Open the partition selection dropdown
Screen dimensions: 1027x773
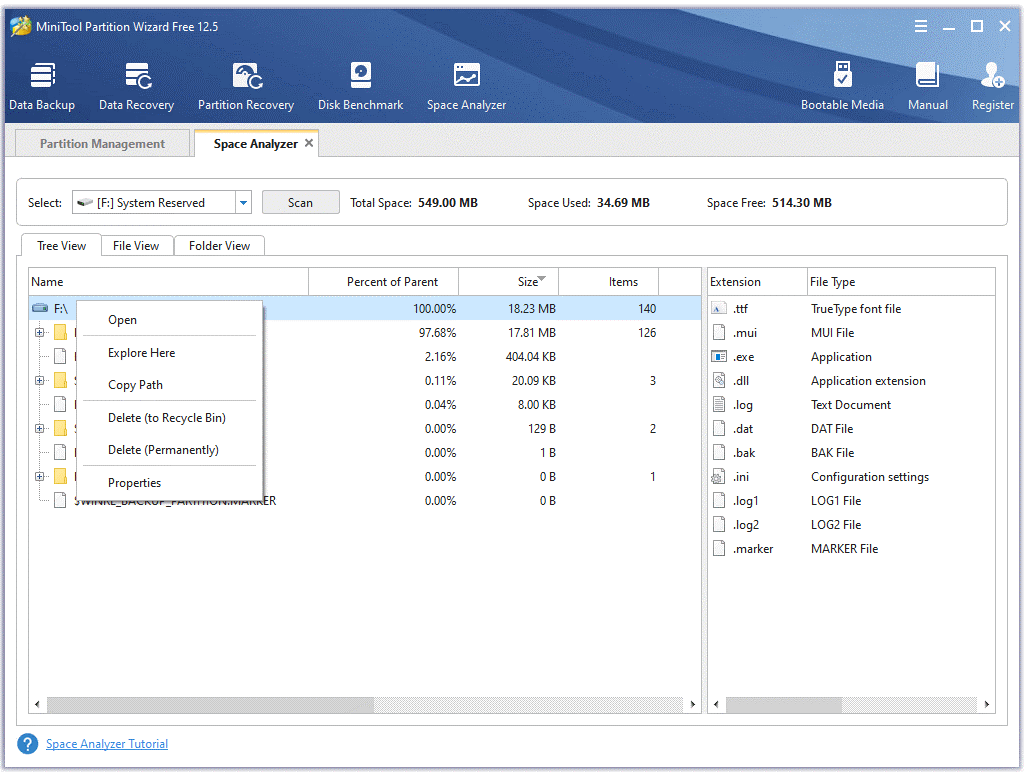(241, 202)
